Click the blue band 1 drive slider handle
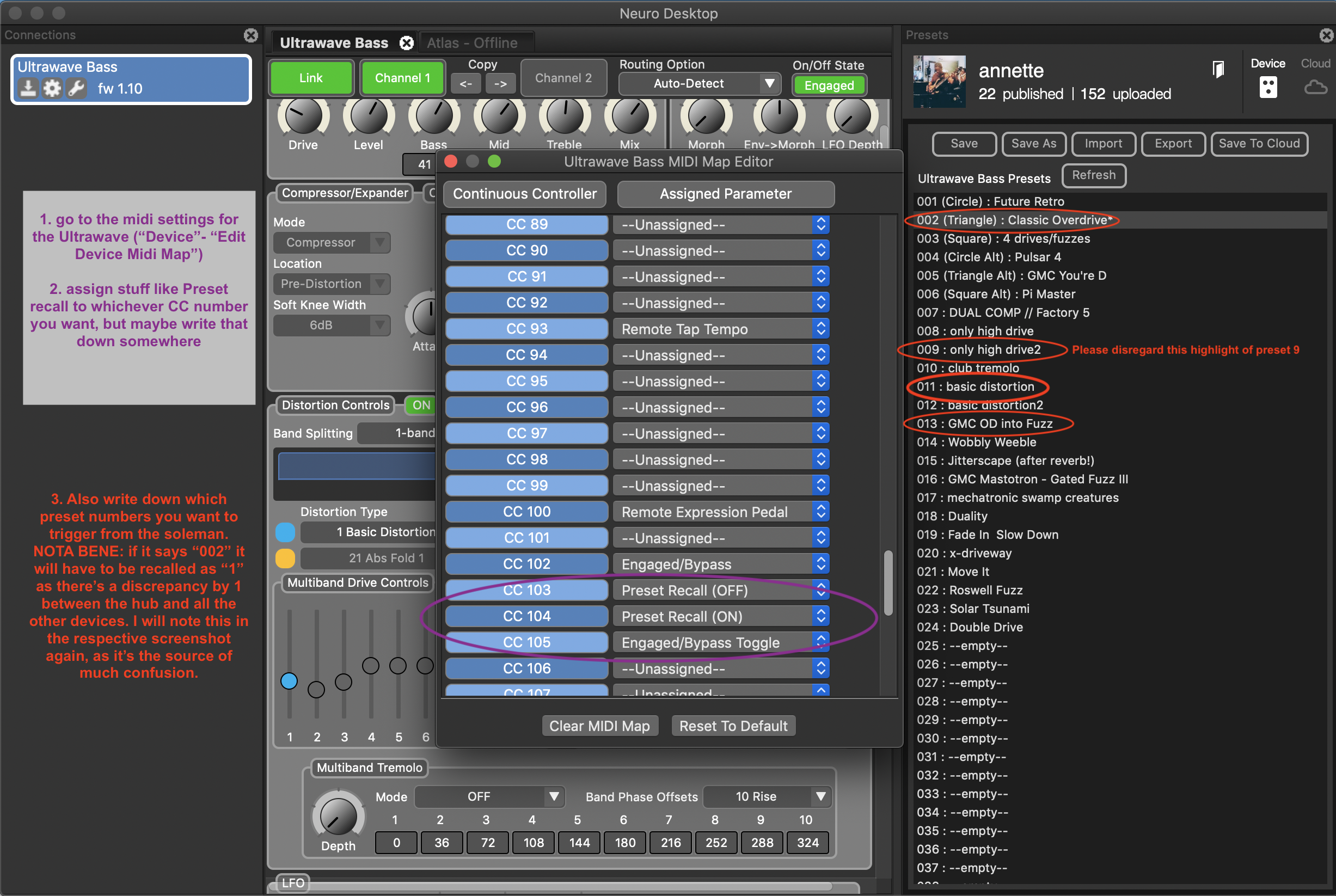The width and height of the screenshot is (1336, 896). 289,680
